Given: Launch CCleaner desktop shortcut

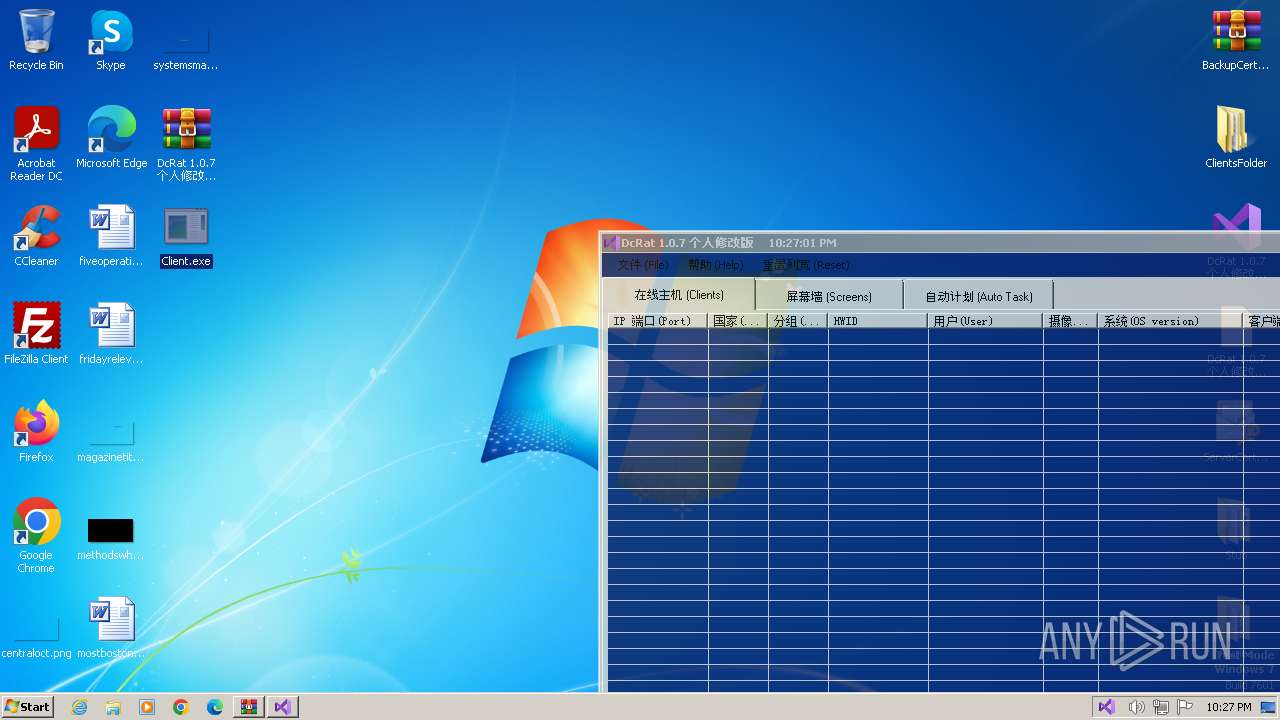Looking at the screenshot, I should click(36, 236).
